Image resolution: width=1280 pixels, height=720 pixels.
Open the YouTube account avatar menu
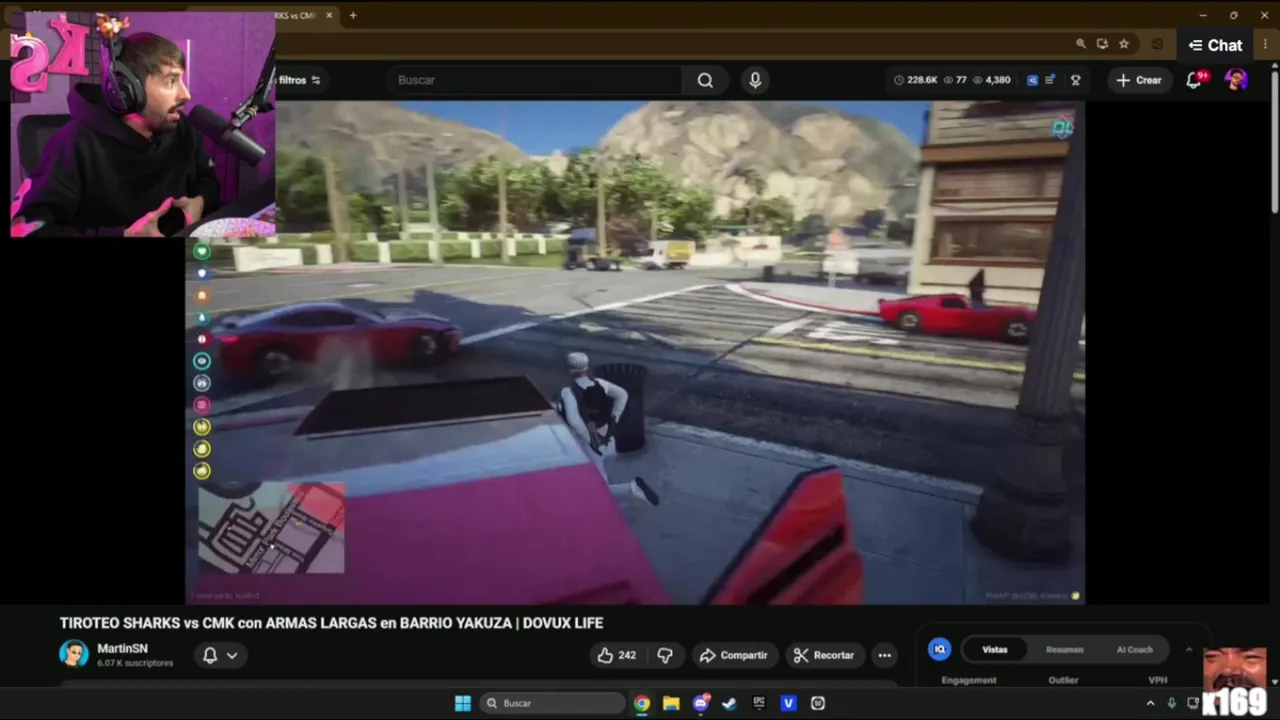pos(1237,80)
